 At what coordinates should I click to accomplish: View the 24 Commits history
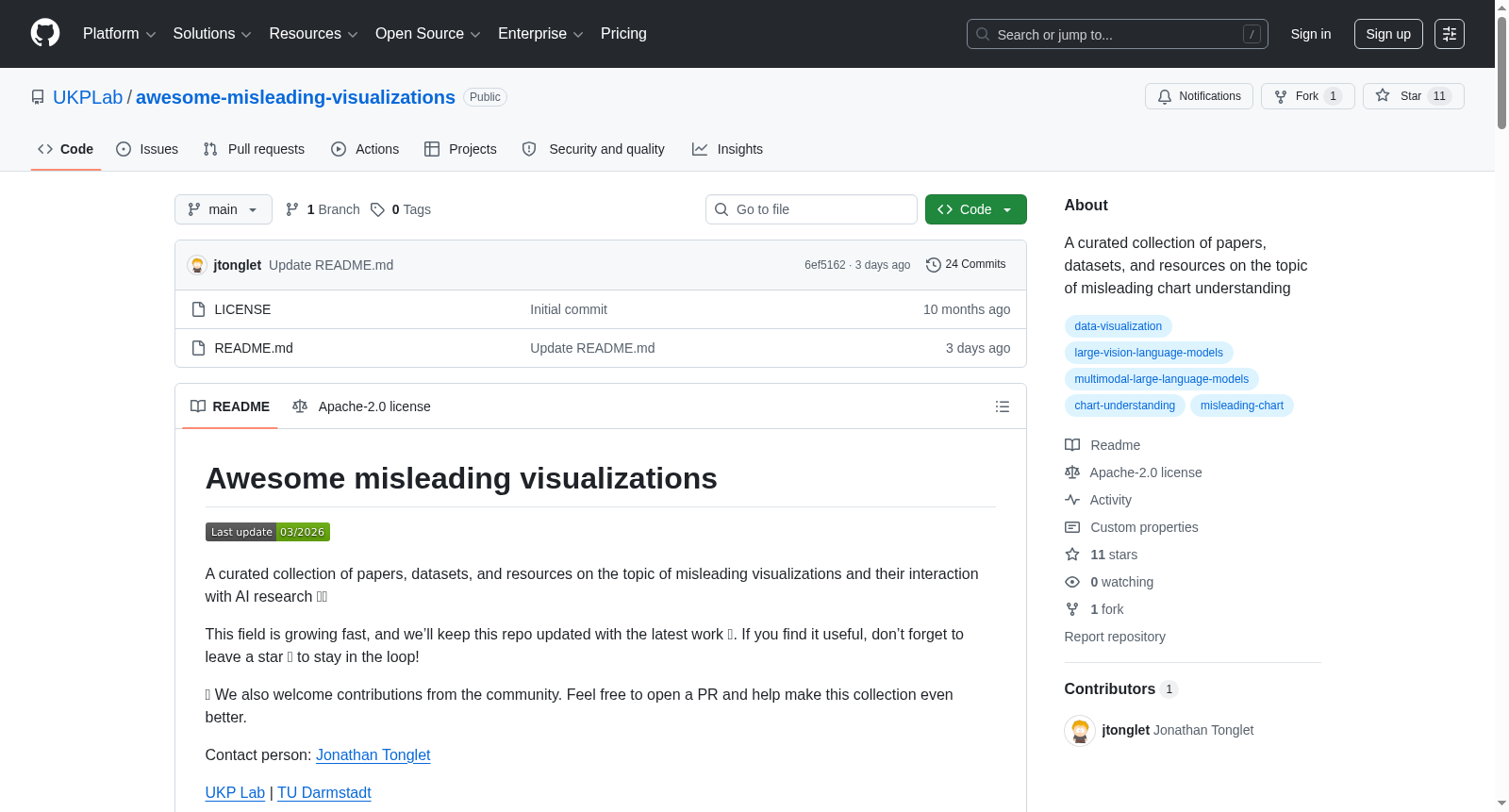coord(966,265)
